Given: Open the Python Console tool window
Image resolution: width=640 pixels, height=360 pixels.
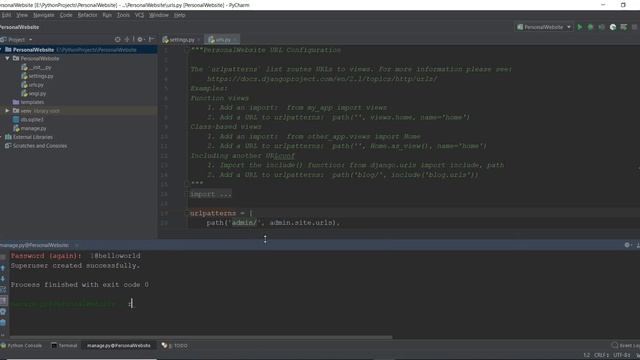Looking at the screenshot, I should [x=22, y=346].
